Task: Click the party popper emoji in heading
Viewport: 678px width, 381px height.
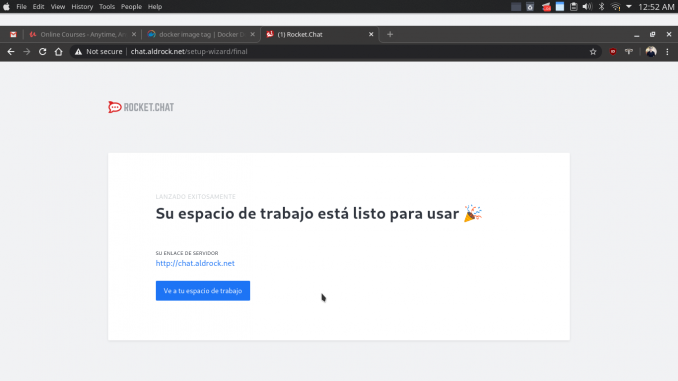Action: point(473,214)
